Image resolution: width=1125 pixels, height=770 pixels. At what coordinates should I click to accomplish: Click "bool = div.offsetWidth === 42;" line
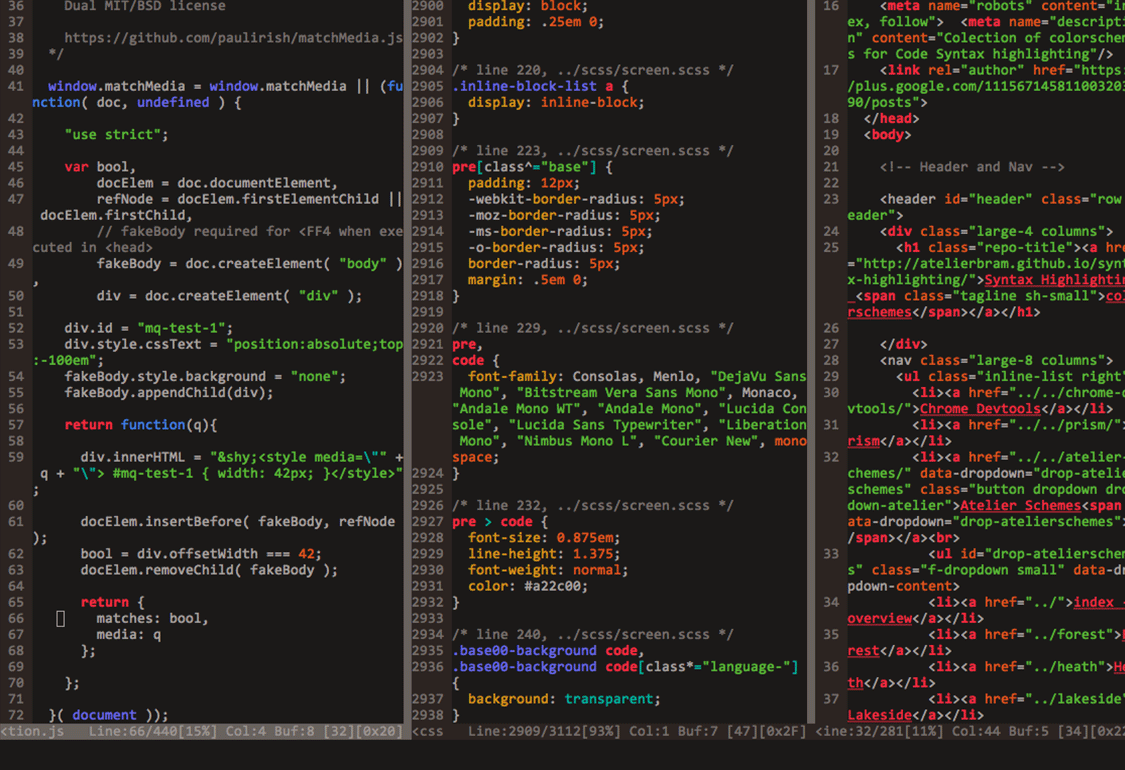(201, 554)
